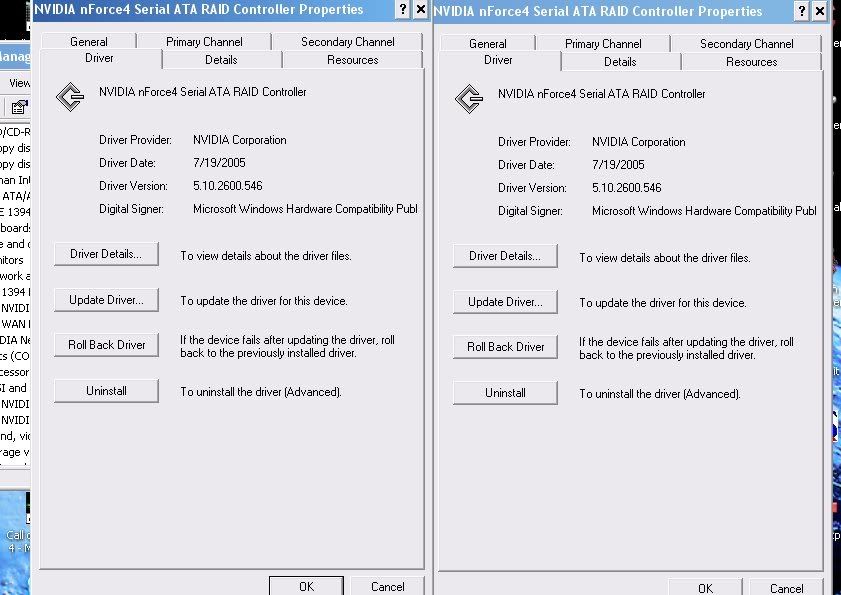Click Uninstall button in right dialog
Screen dimensions: 841x595
(505, 393)
